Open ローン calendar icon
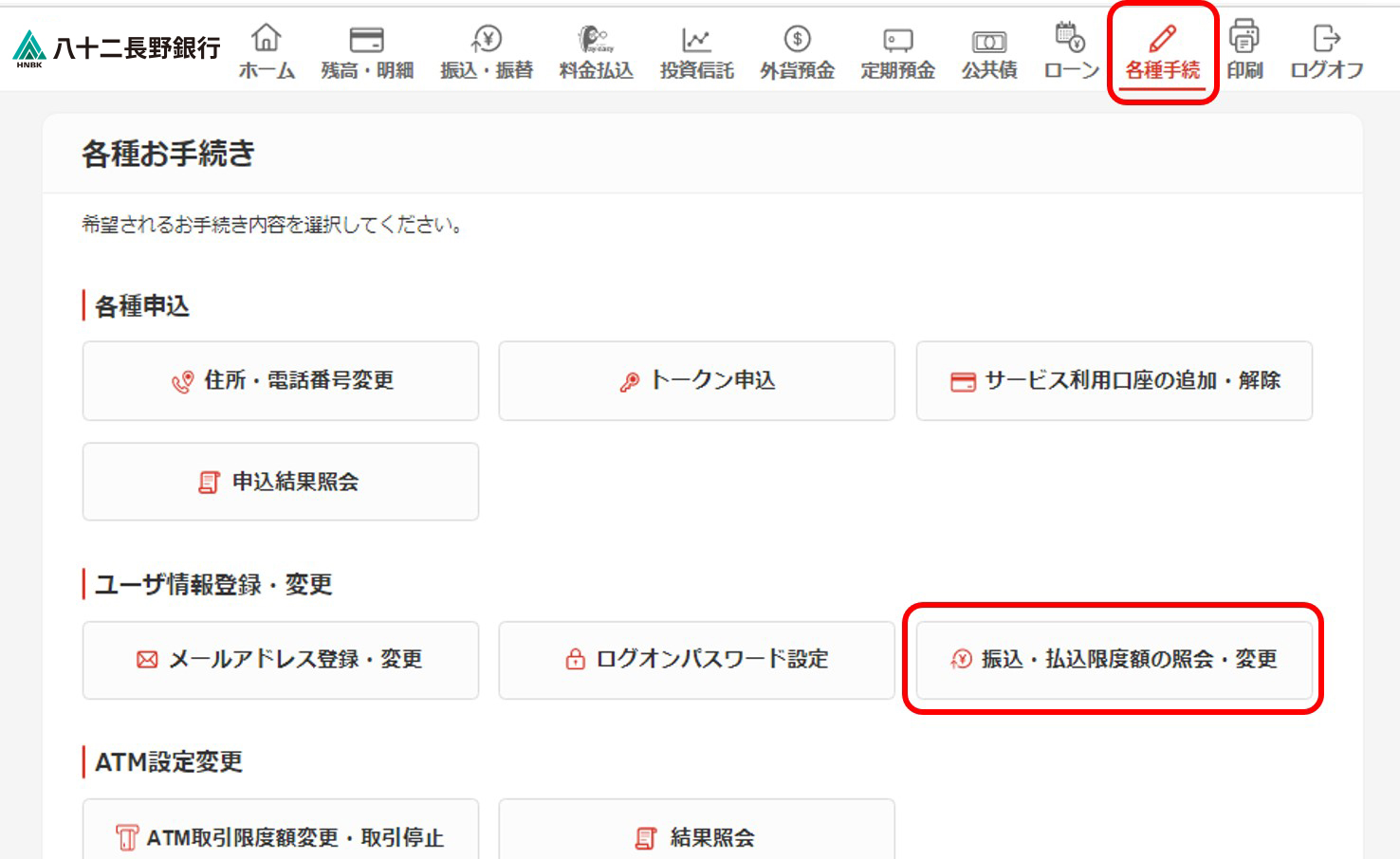 [1070, 38]
